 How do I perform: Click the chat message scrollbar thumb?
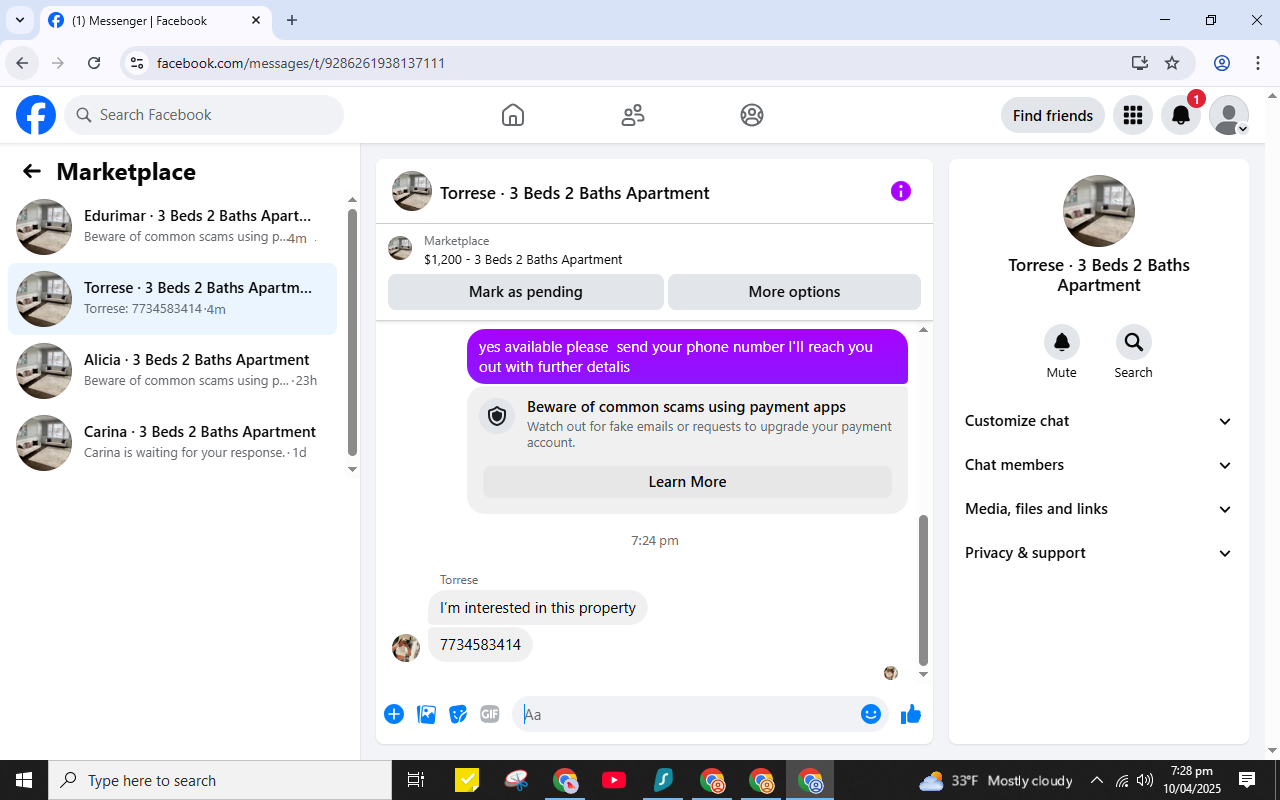[923, 590]
